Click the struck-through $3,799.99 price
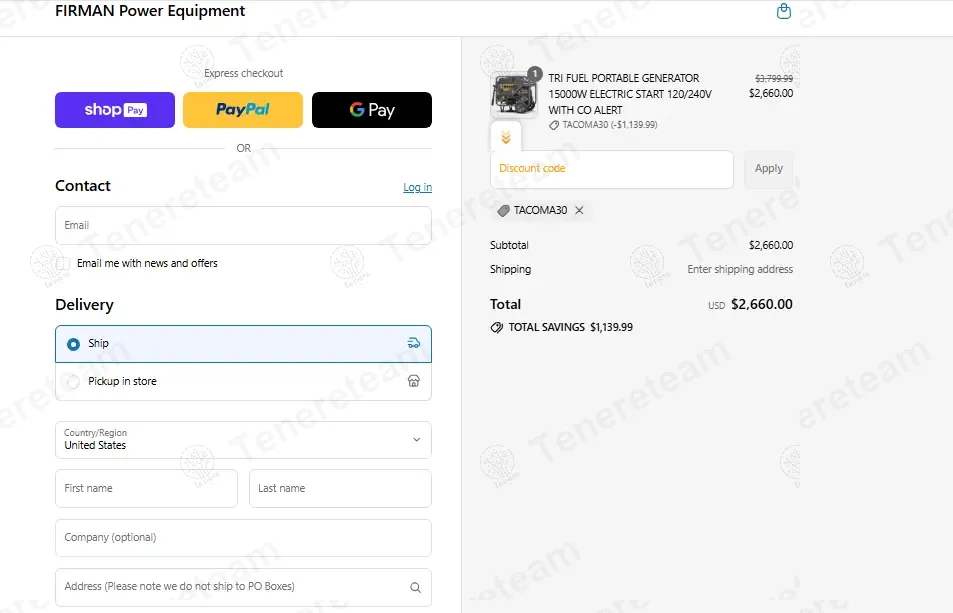 [774, 78]
